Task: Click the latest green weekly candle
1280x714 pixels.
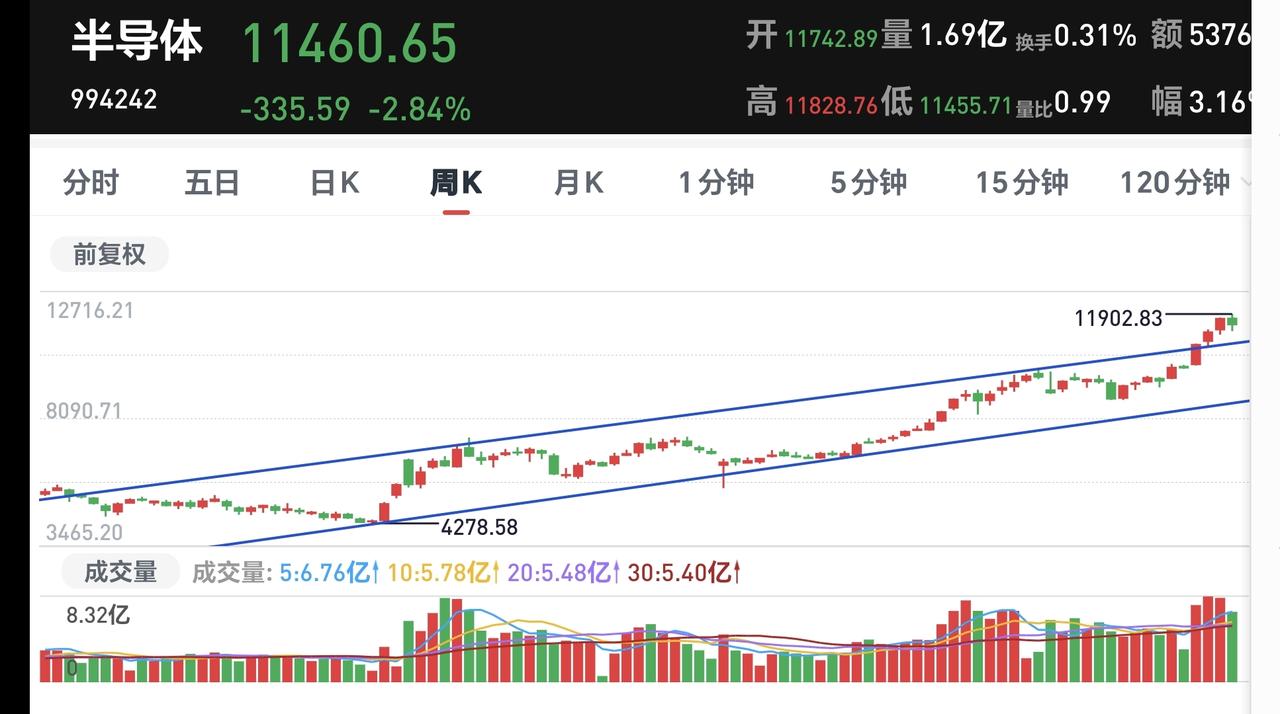Action: [x=1232, y=322]
